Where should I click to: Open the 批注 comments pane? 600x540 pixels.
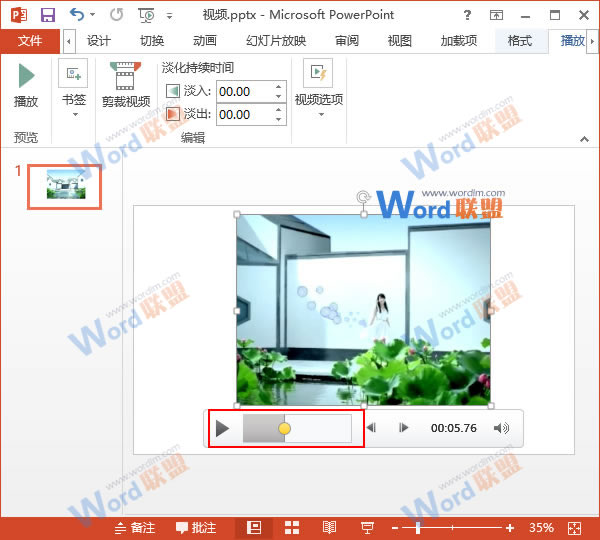(x=196, y=528)
